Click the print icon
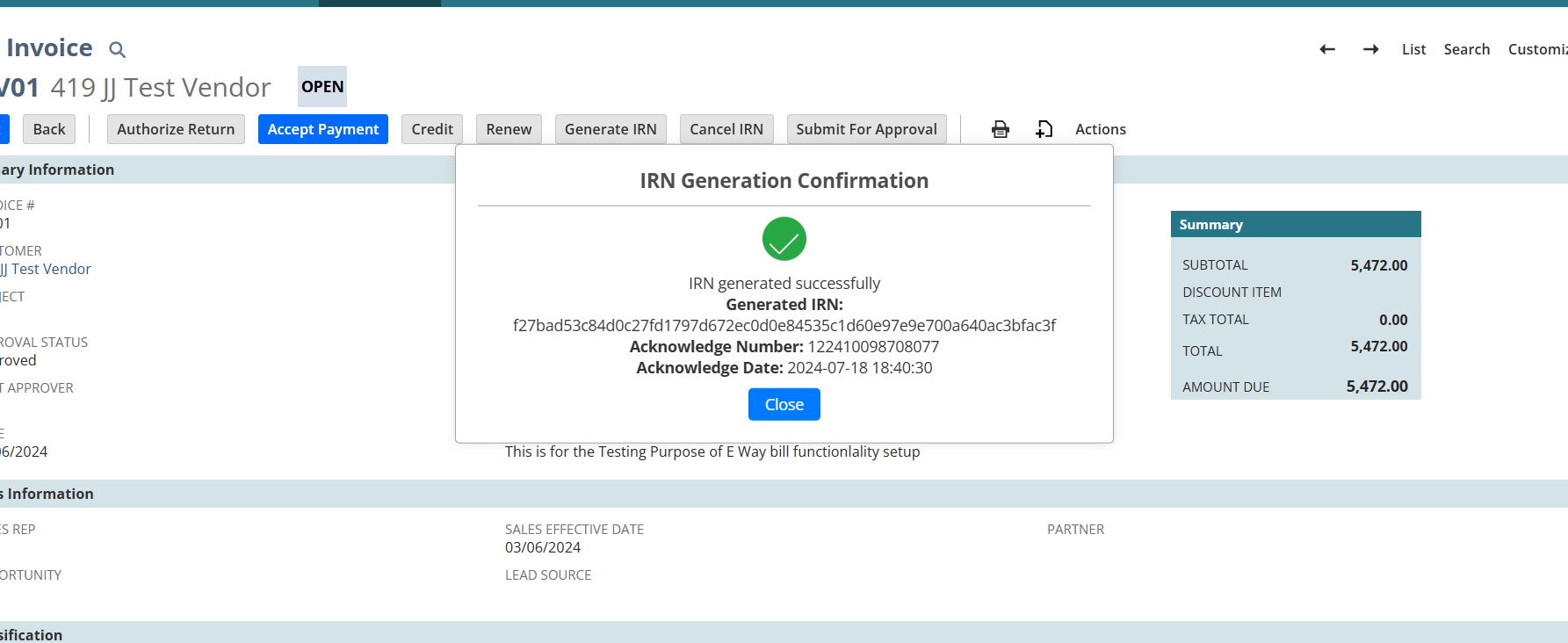 pos(1000,129)
